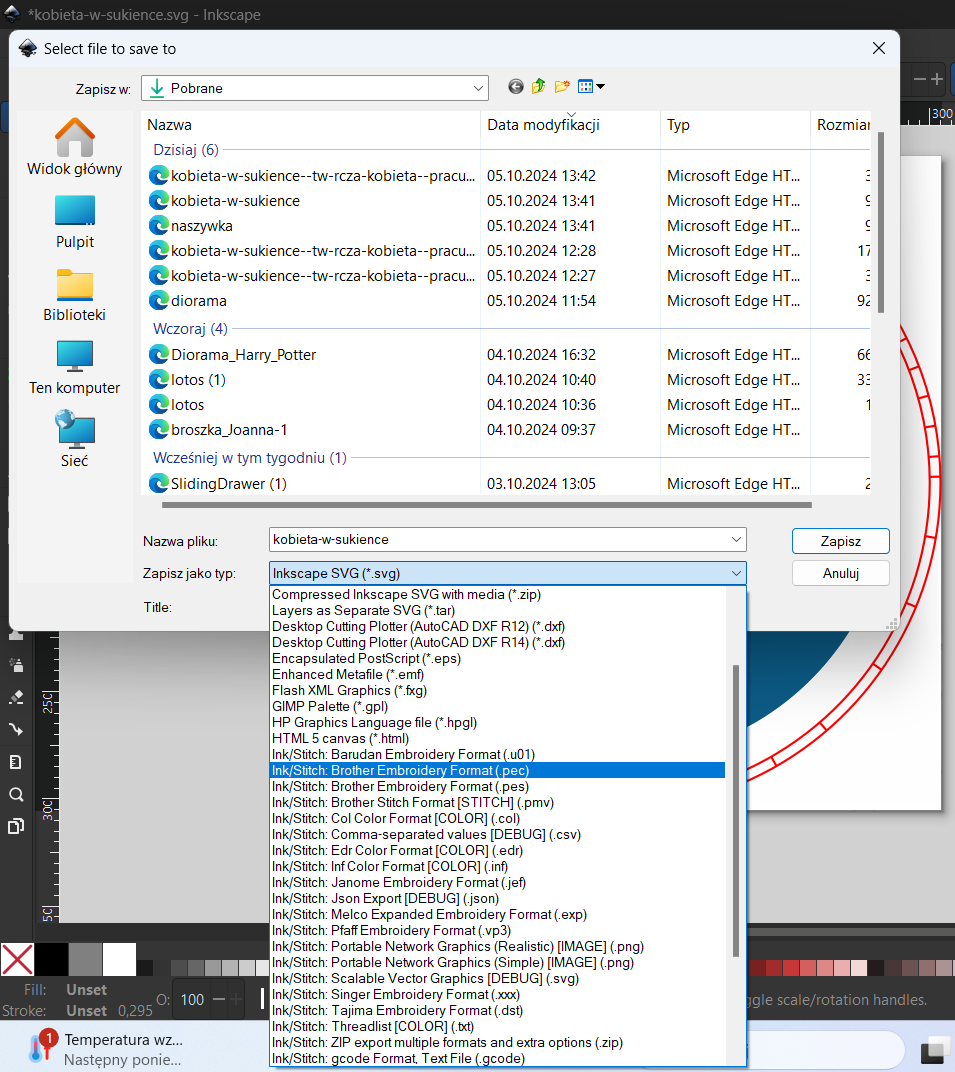The height and width of the screenshot is (1072, 955).
Task: Select the file broszka_Joanna-1
Action: point(229,430)
